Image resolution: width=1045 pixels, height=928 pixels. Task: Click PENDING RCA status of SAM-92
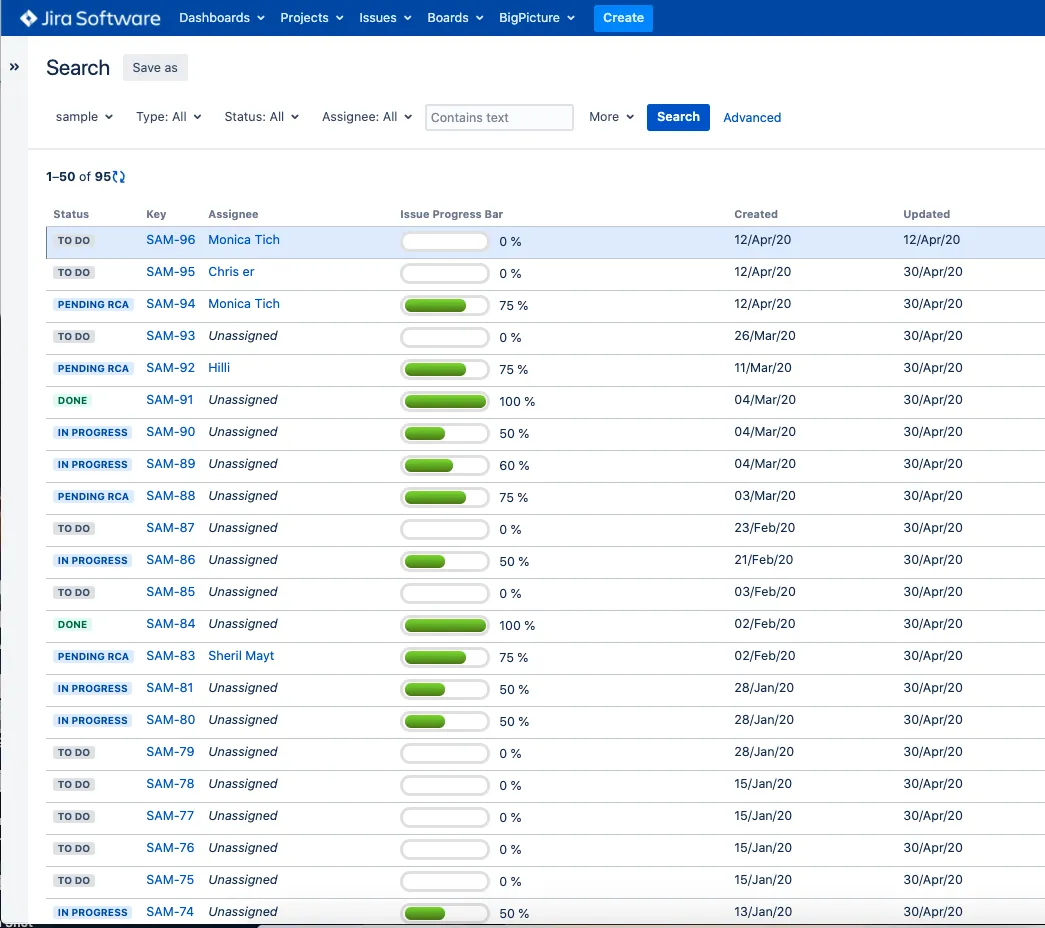pos(93,369)
